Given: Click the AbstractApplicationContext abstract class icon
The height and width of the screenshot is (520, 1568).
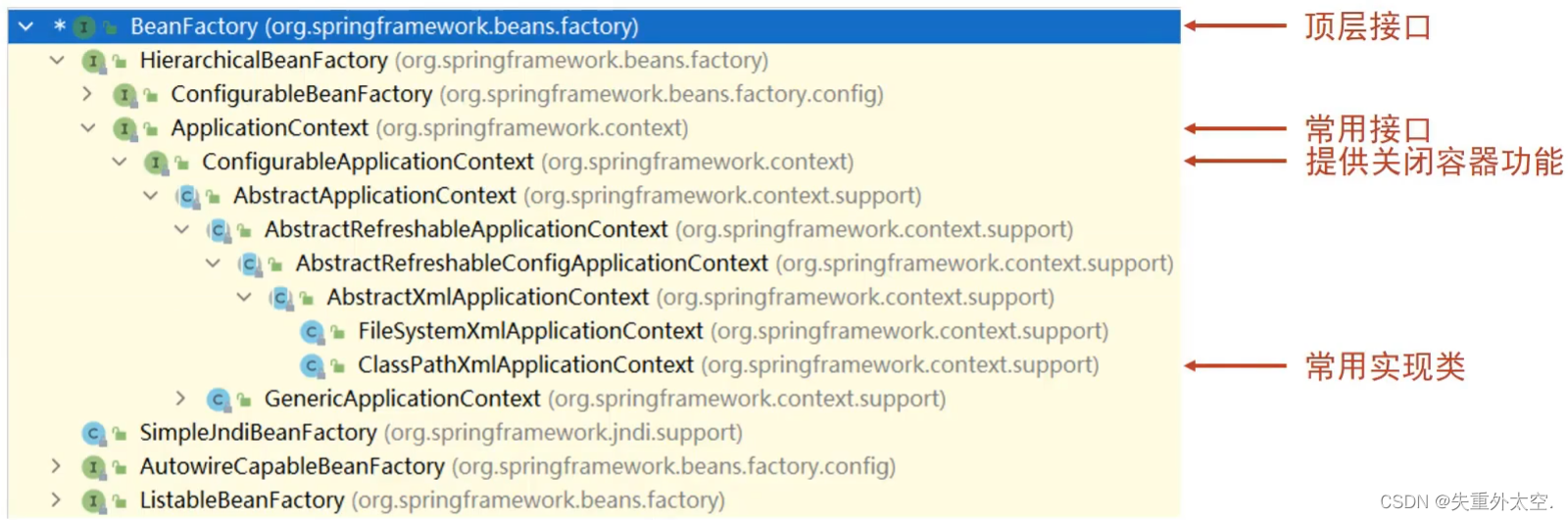Looking at the screenshot, I should tap(188, 196).
